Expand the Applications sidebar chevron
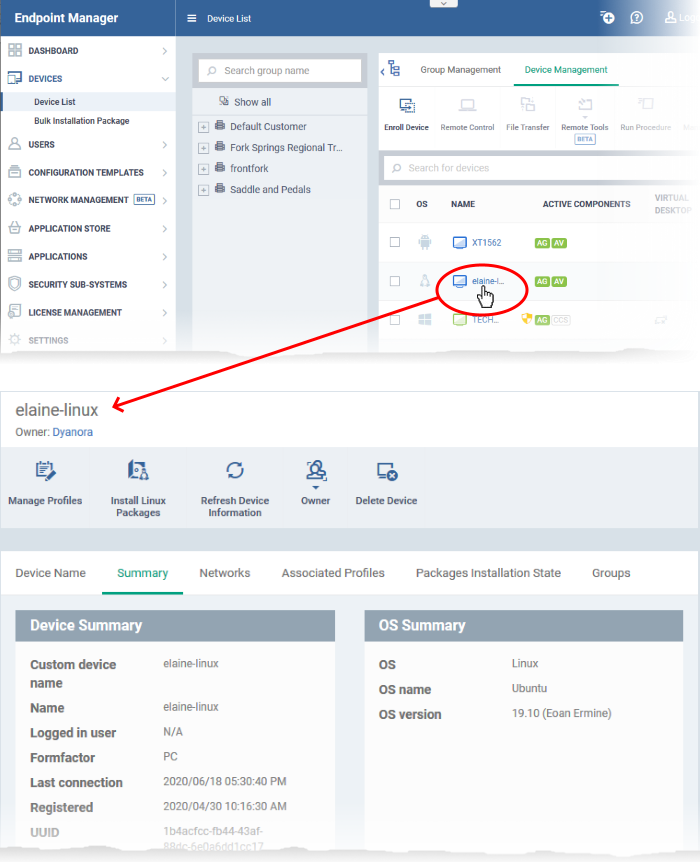 tap(165, 256)
